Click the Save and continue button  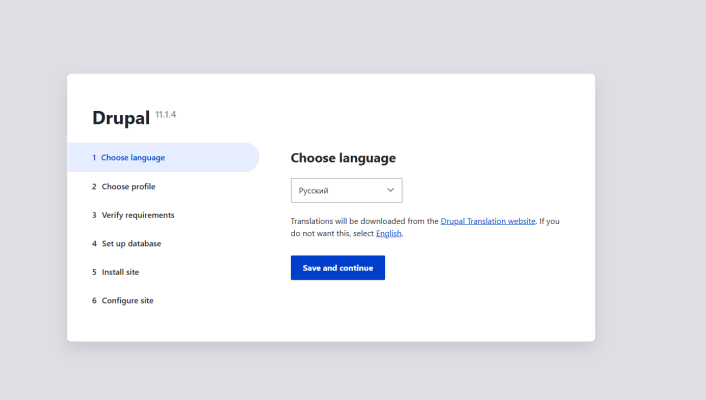pos(337,268)
